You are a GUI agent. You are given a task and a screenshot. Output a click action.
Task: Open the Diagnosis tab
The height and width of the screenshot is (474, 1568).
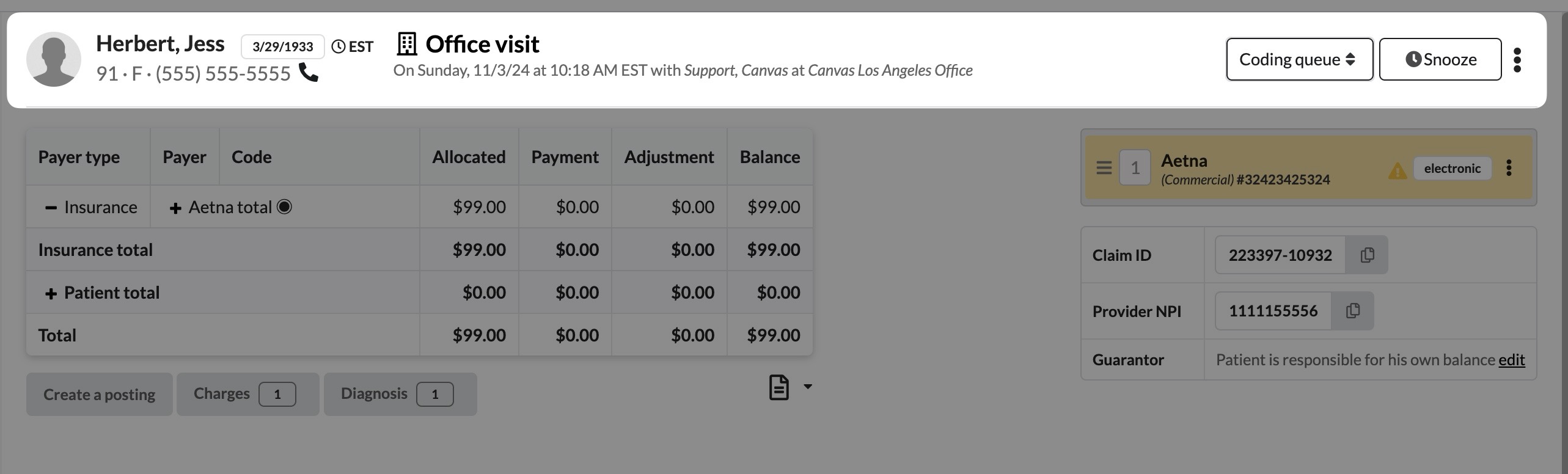(399, 394)
